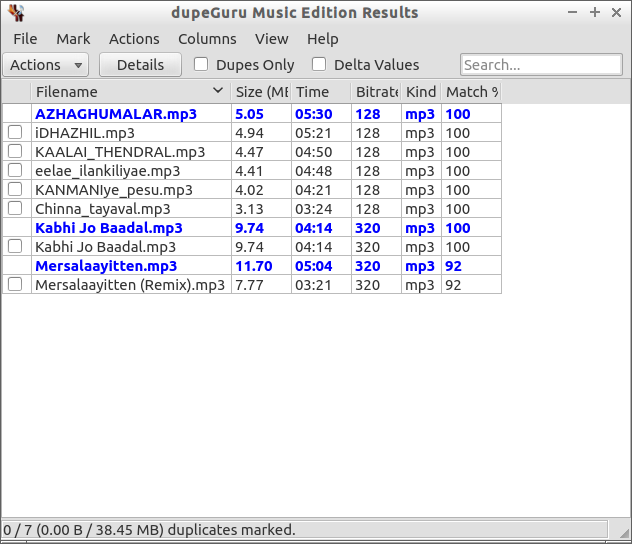Screen dimensions: 632x544
Task: Select the Mersalaayitten.mp3 reference row
Action: pos(252,266)
